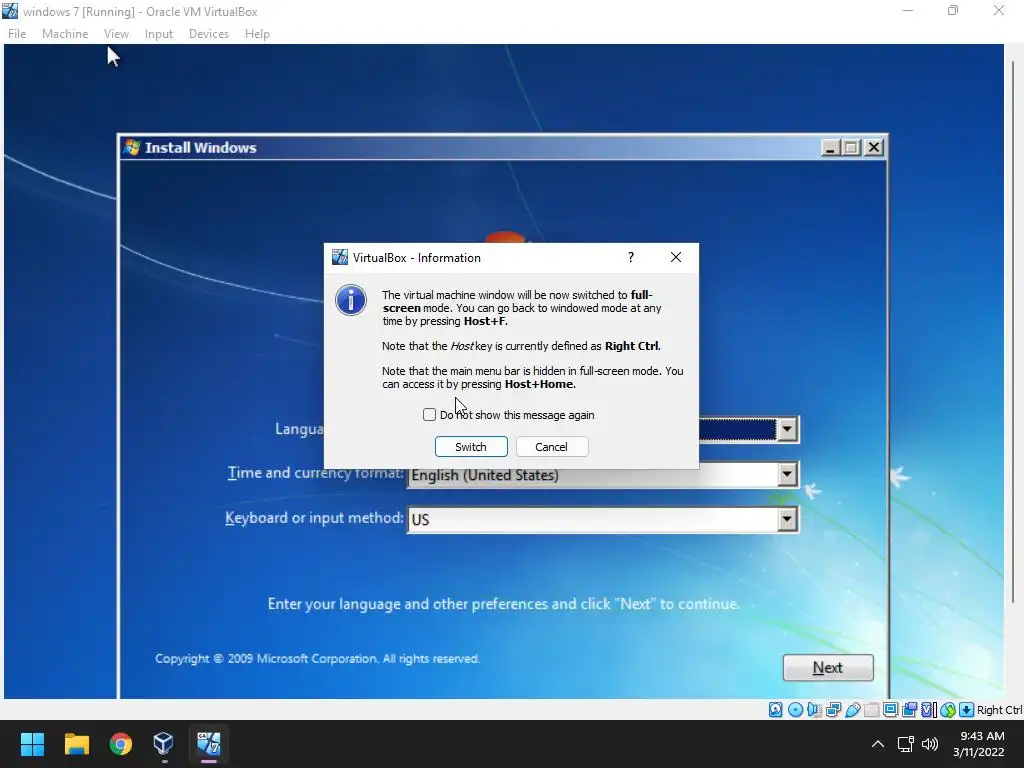
Task: Click the display settings status icon
Action: (x=890, y=710)
